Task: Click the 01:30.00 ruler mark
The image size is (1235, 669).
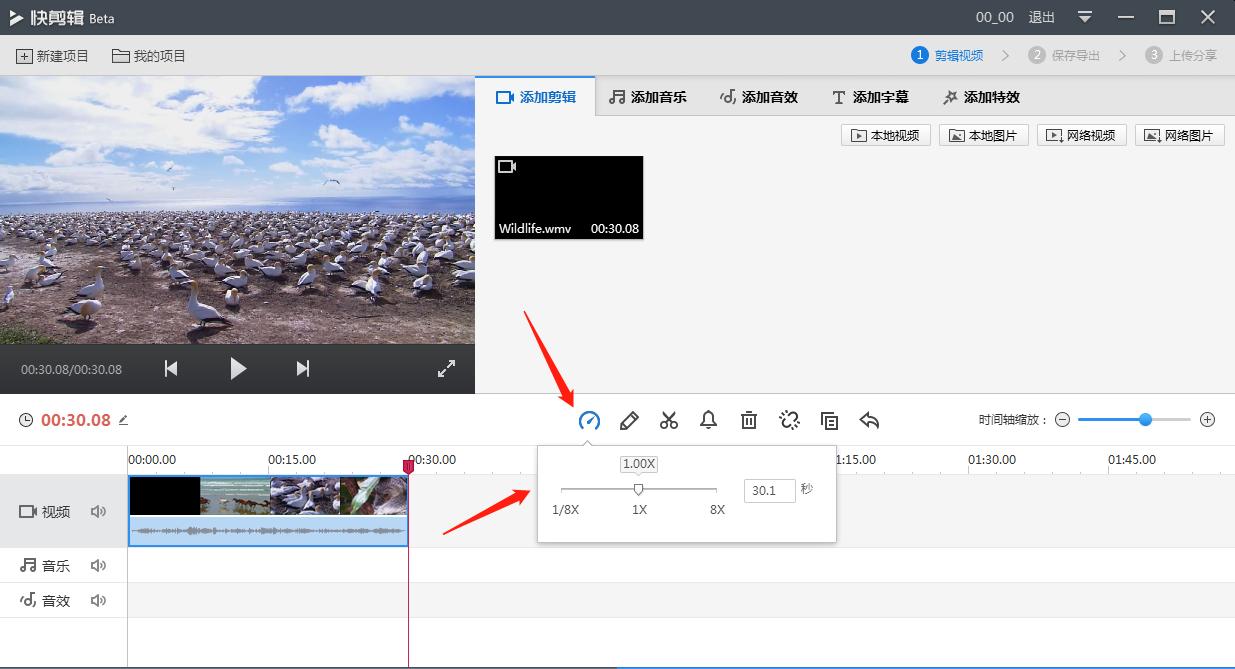Action: coord(992,460)
